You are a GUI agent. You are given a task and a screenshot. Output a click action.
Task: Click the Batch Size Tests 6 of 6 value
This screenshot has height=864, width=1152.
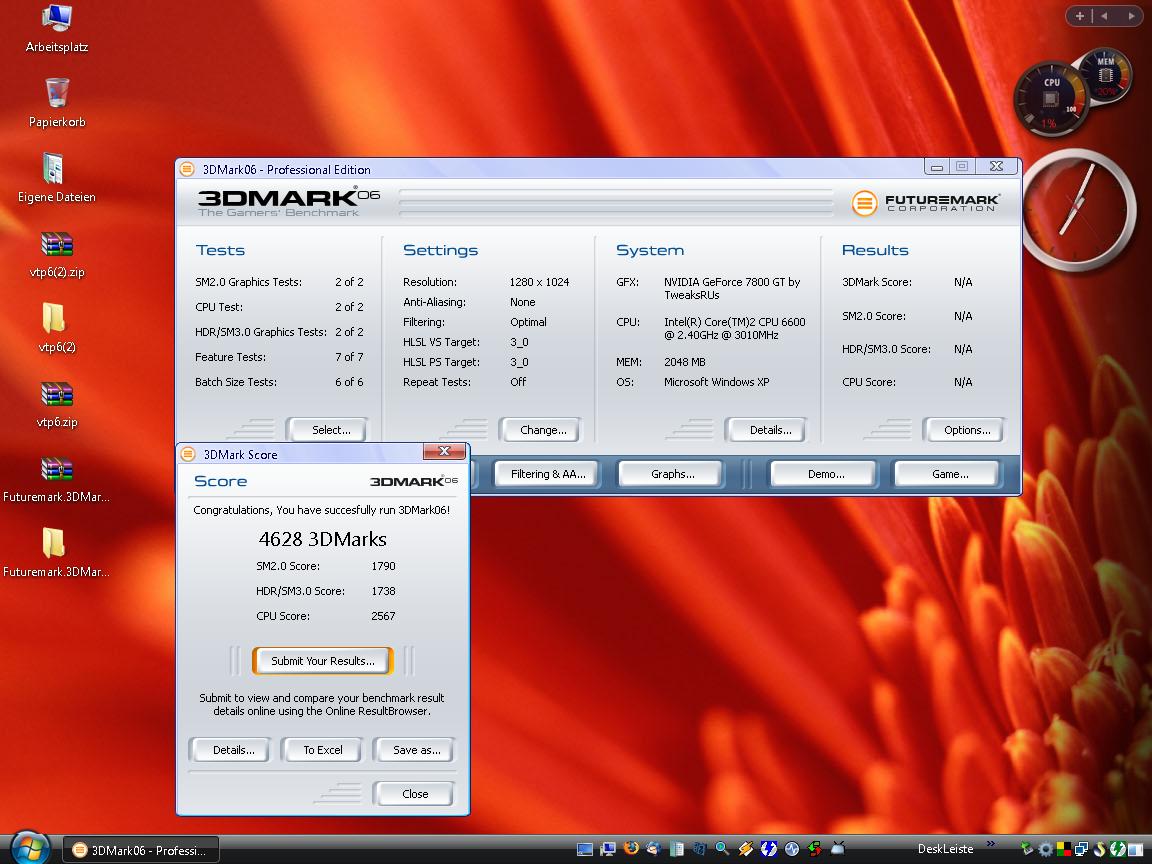click(349, 382)
